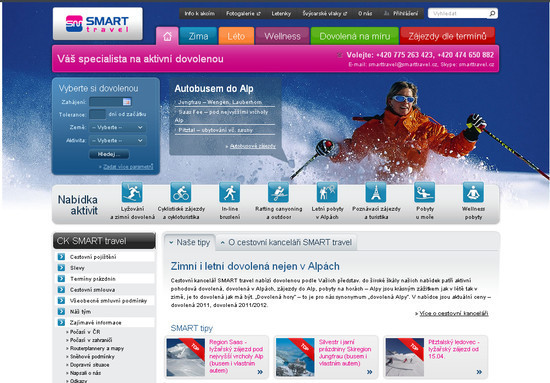Open Autobusové zájezdy link
Viewport: 550px width, 383px height.
tap(253, 146)
